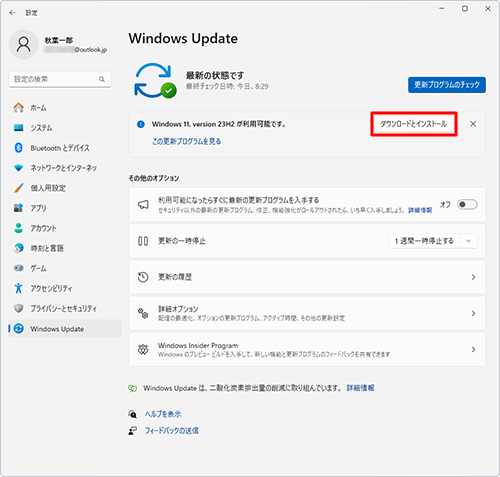
Task: Click the Windows Update sidebar icon
Action: (x=19, y=329)
